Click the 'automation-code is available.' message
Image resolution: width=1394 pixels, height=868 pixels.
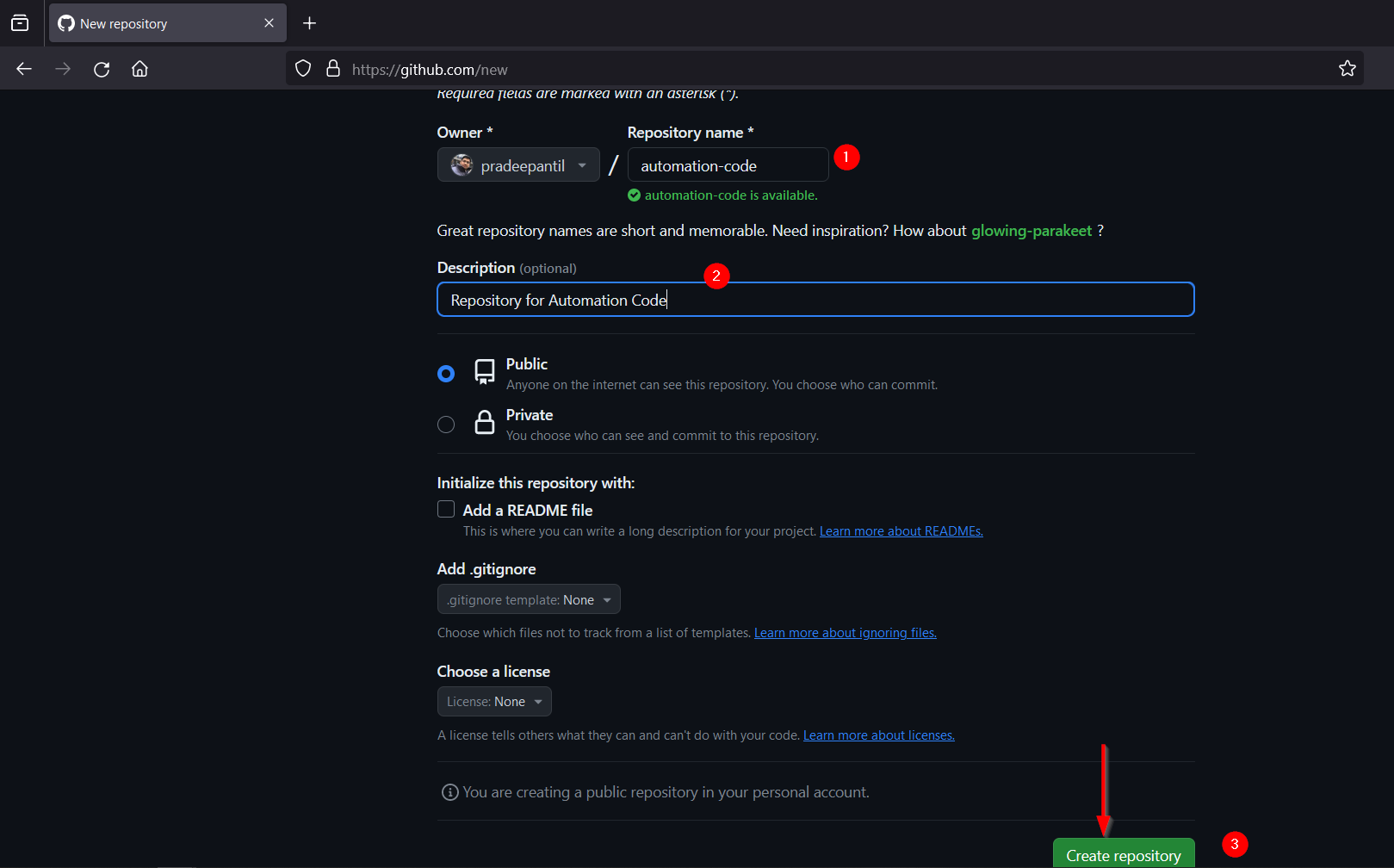(x=731, y=195)
